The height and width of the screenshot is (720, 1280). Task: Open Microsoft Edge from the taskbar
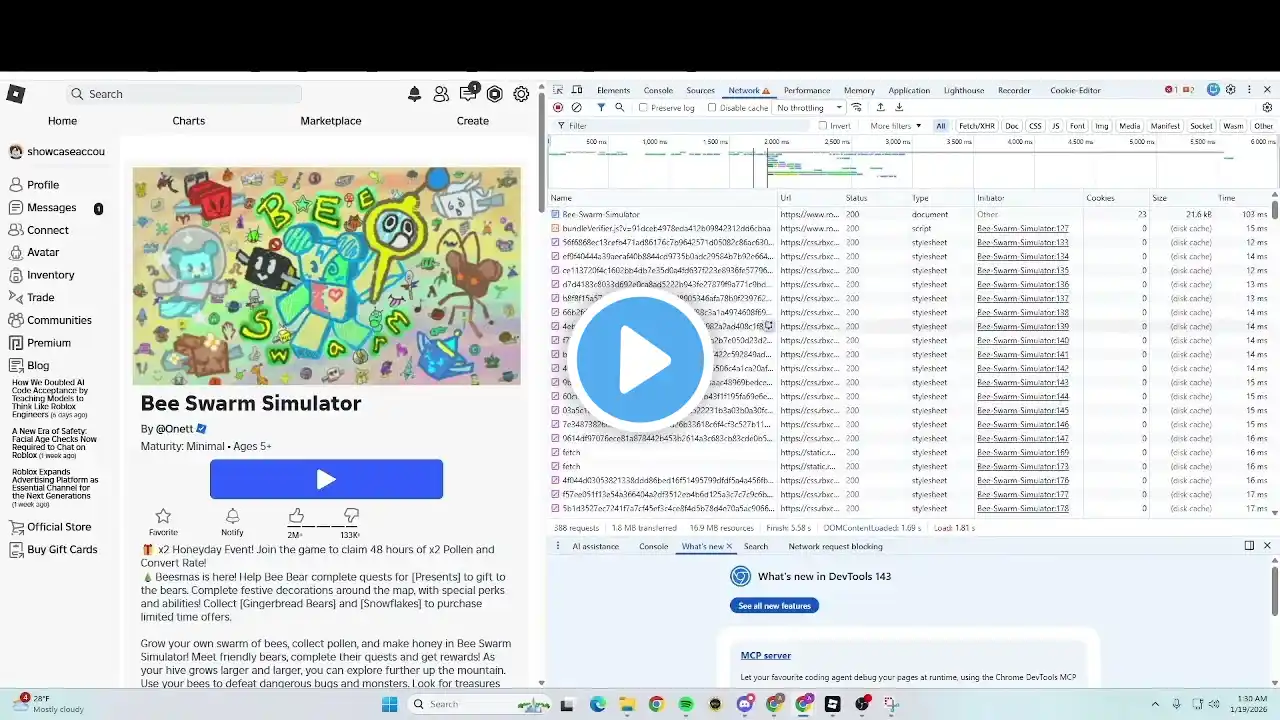(x=598, y=704)
